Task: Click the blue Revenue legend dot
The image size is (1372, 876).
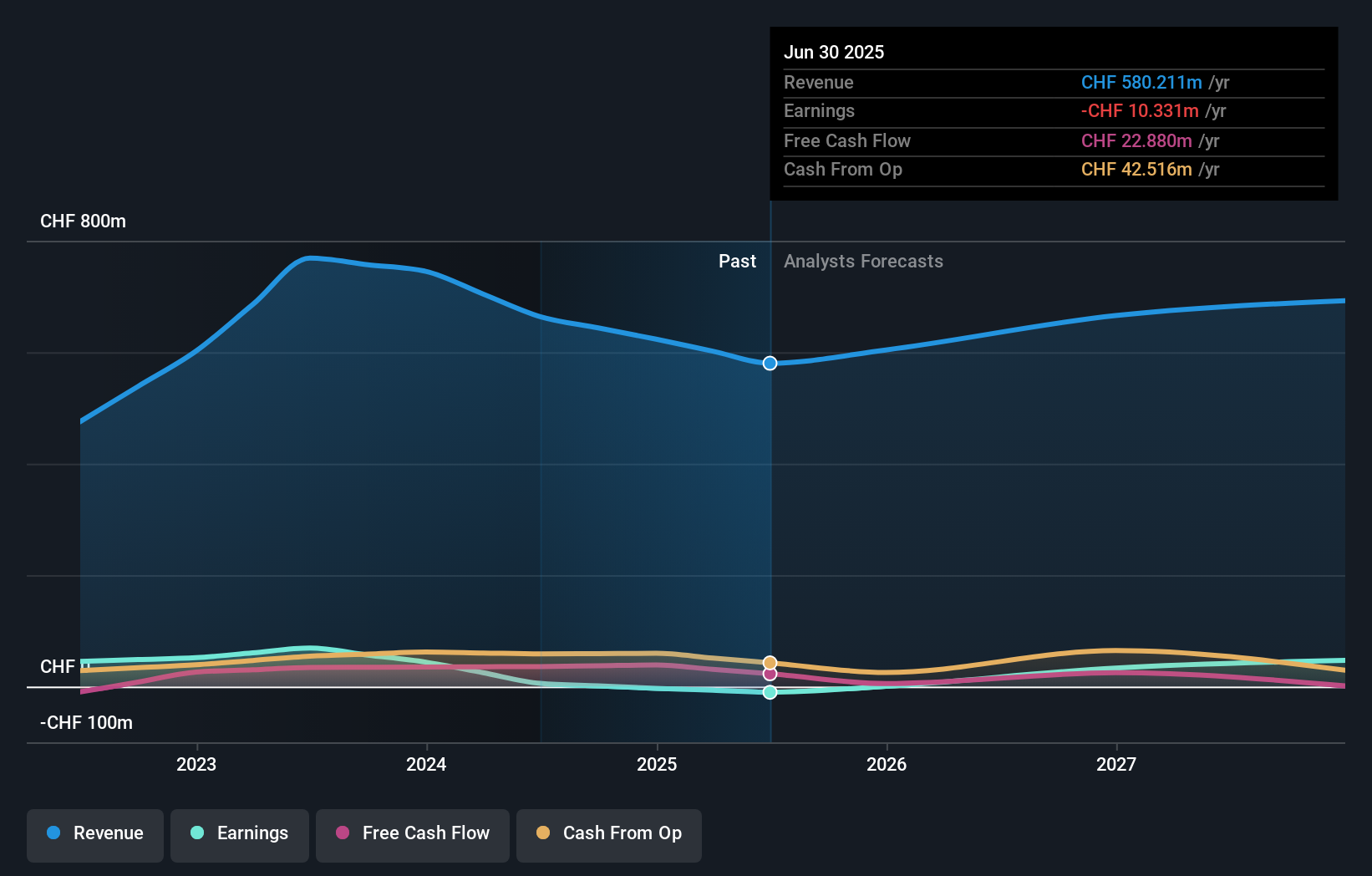Action: tap(53, 833)
